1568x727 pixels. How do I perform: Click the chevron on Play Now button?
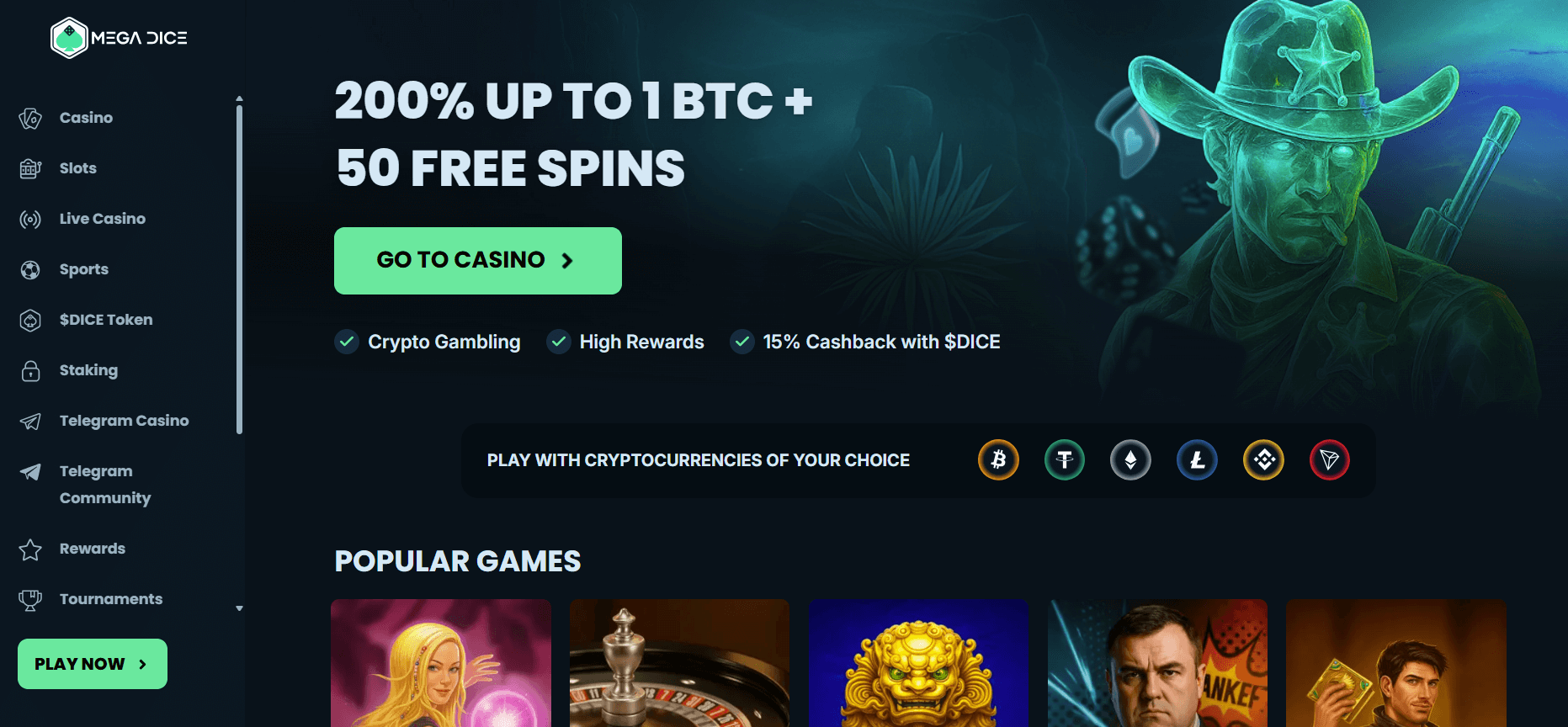point(142,664)
